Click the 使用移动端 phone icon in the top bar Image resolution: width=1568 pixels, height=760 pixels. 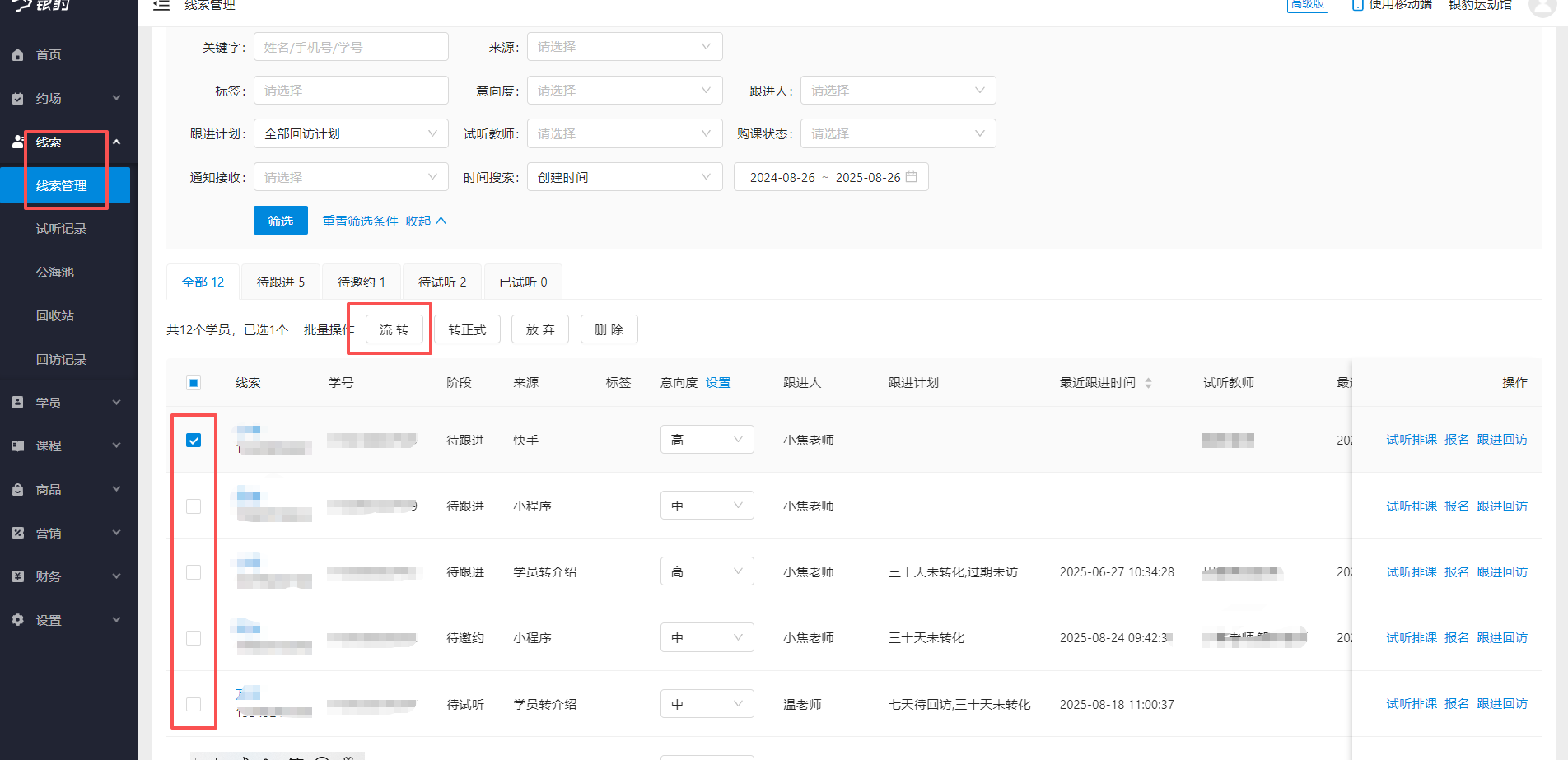[1358, 5]
